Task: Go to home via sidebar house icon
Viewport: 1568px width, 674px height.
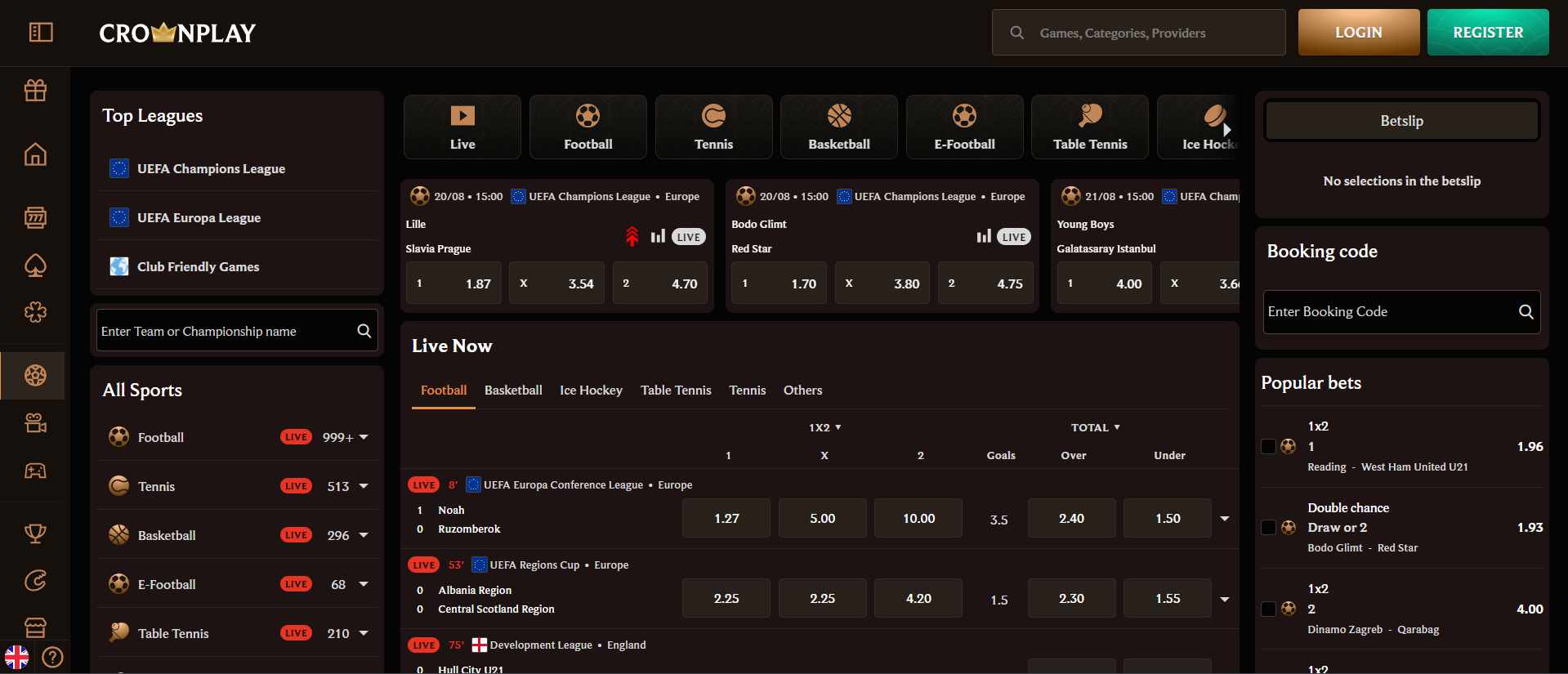Action: click(x=35, y=154)
